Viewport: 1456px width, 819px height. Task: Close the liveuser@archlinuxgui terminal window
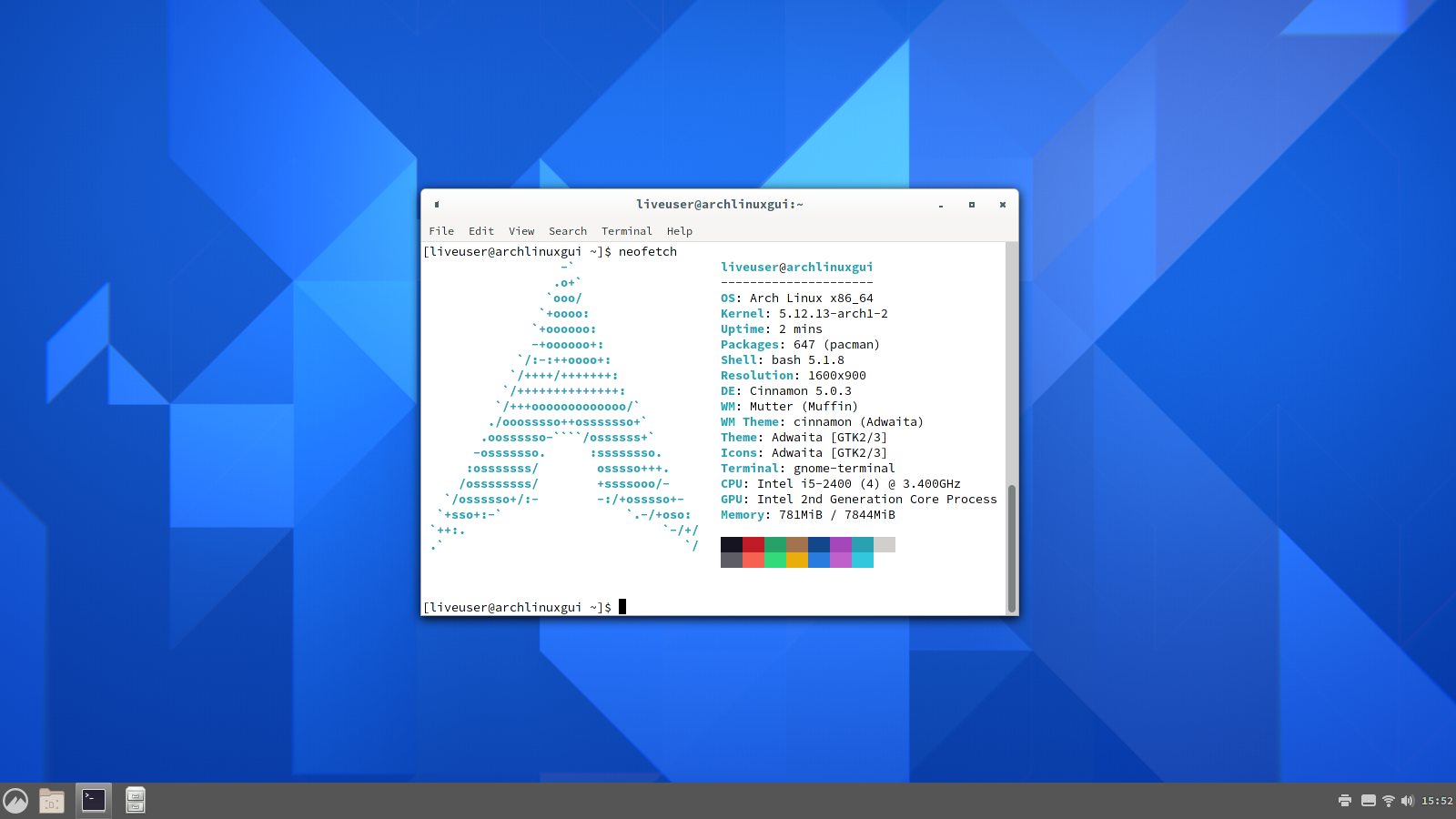point(1003,205)
